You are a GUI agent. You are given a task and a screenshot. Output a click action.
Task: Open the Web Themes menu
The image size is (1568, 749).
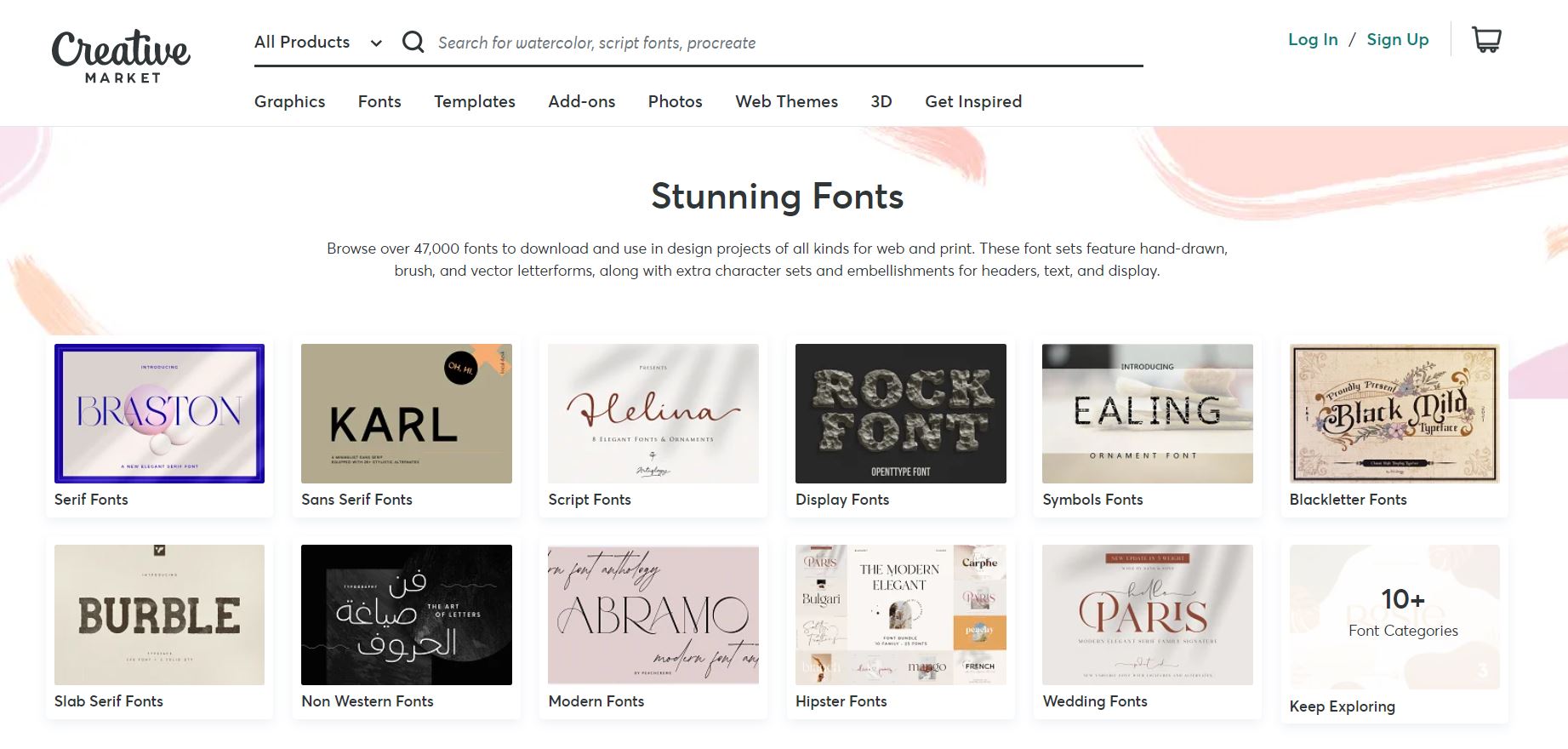pos(787,101)
